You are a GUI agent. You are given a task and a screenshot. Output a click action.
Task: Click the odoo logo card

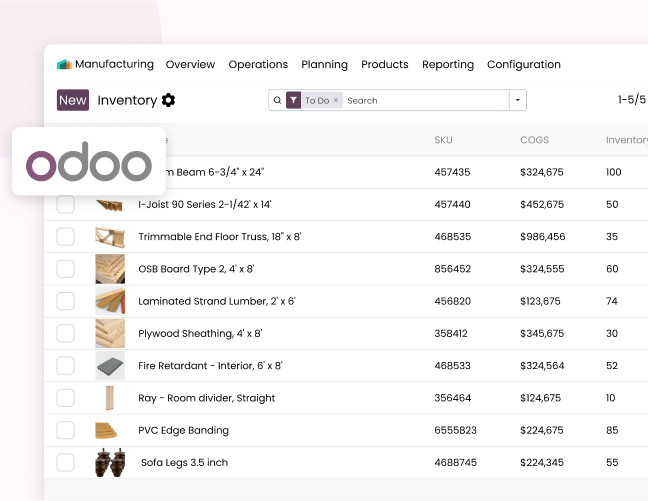[89, 161]
